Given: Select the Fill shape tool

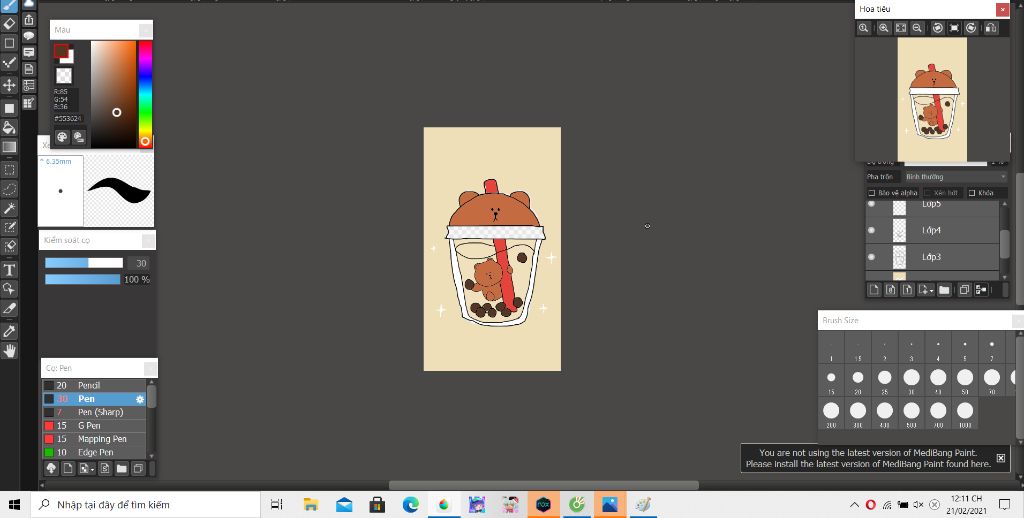Looking at the screenshot, I should 9,108.
